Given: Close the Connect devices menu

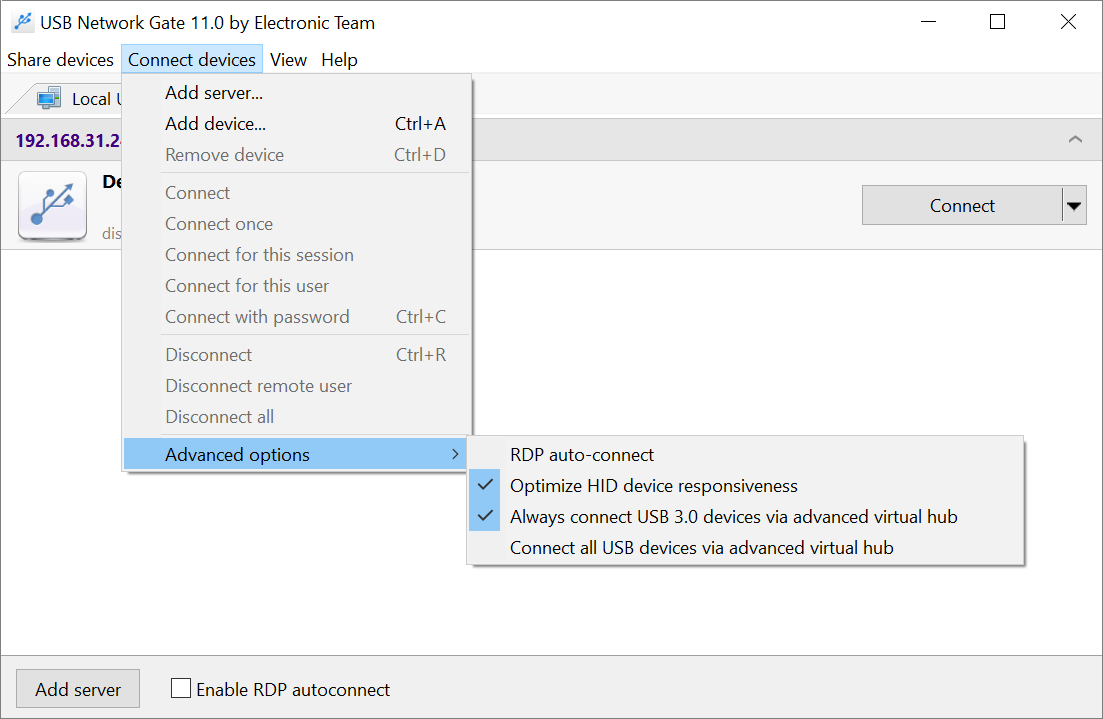Looking at the screenshot, I should click(192, 60).
